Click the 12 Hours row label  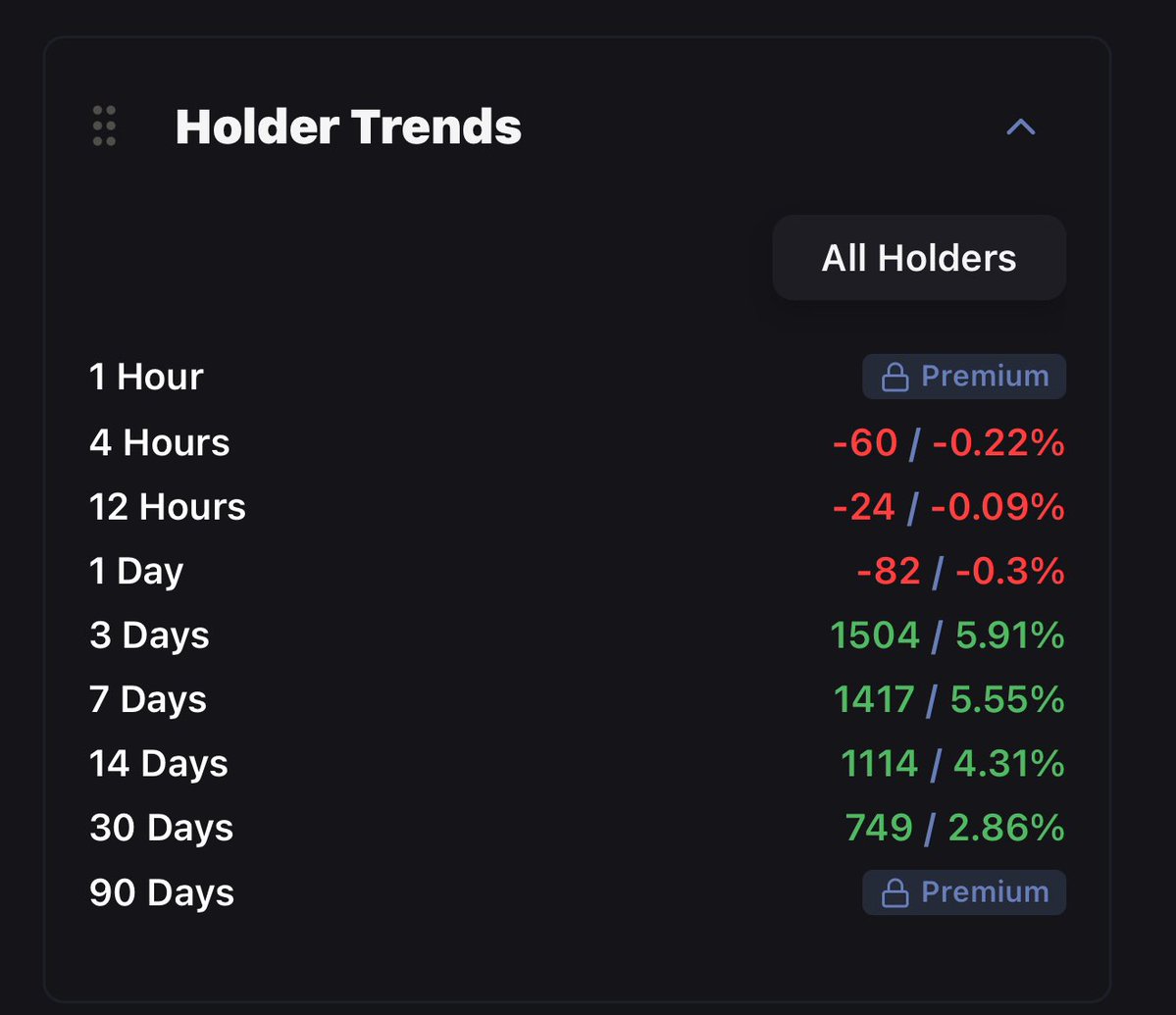168,507
